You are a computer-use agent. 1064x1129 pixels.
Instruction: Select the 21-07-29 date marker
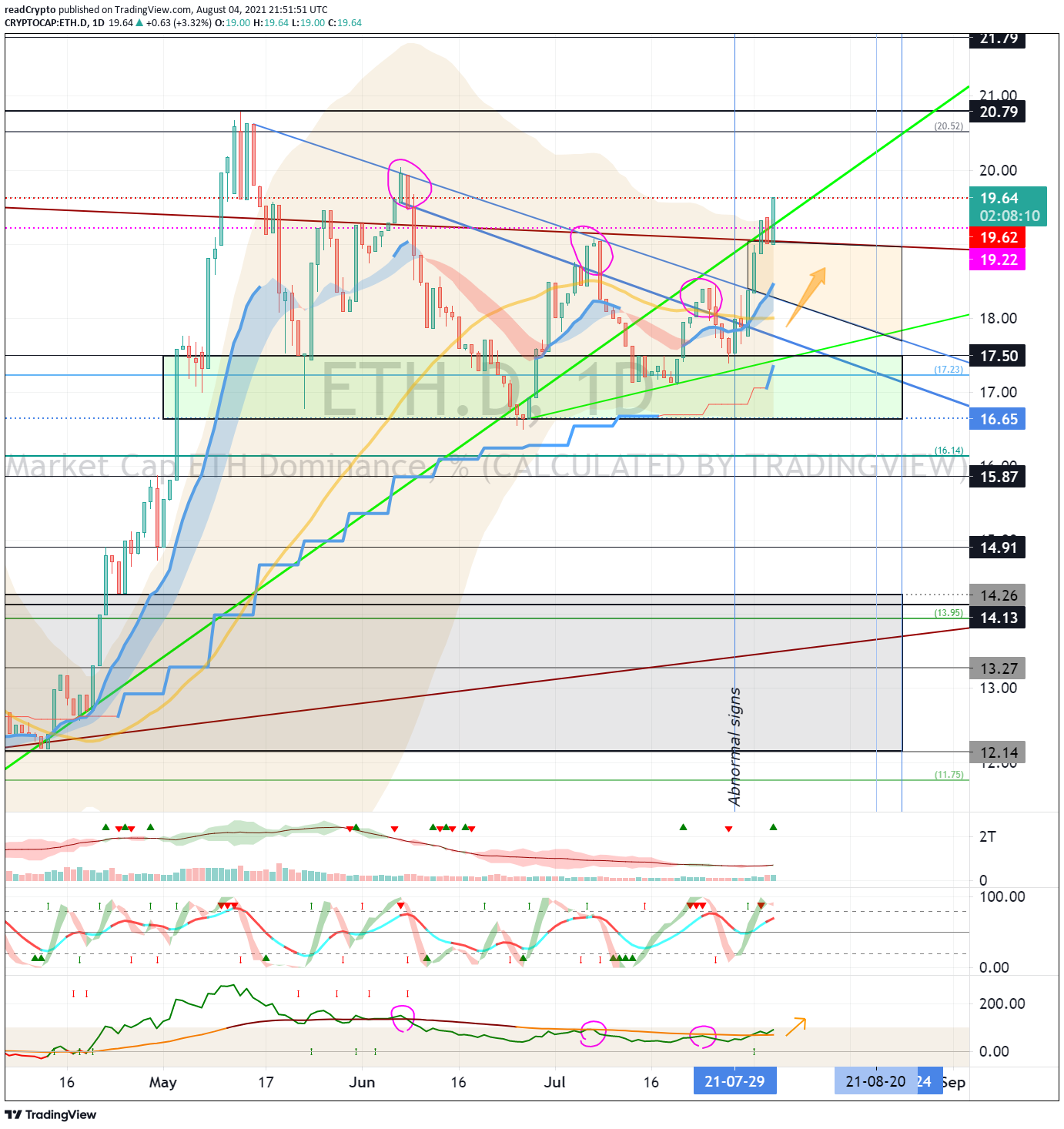click(x=734, y=1081)
